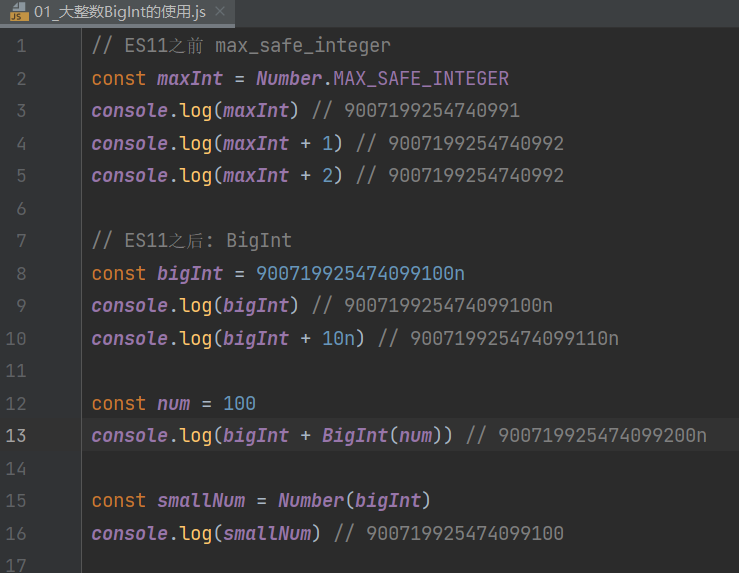Click the comment '900719925474099200n' on line 13
Screen dimensions: 739x573
602,435
